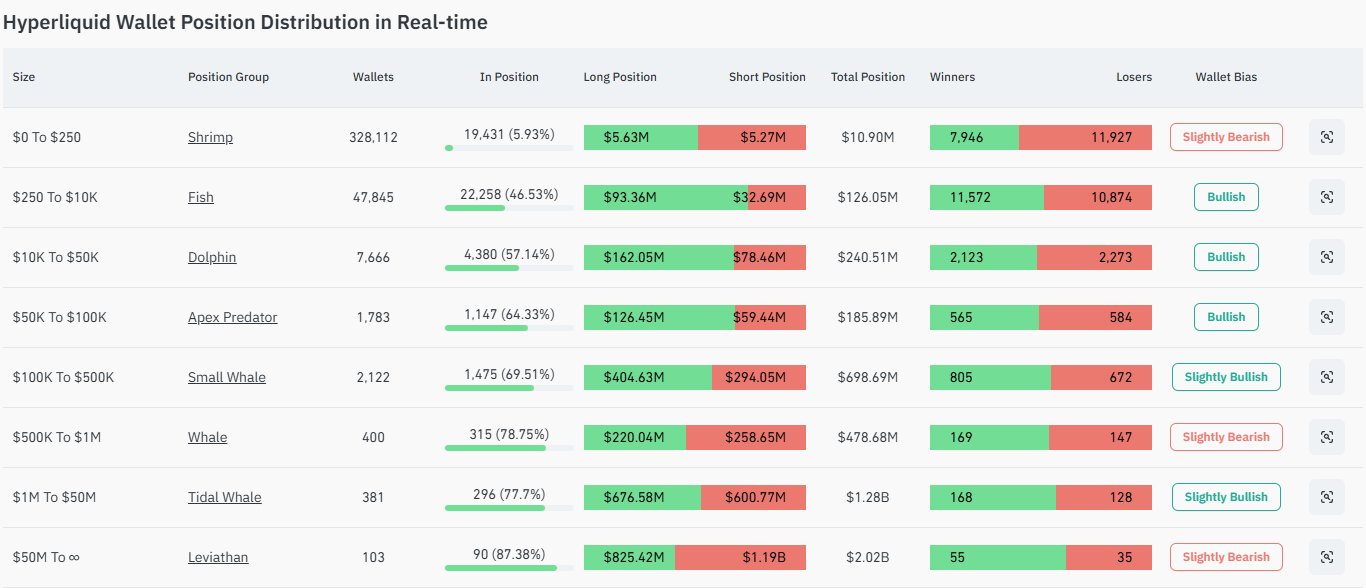The image size is (1366, 588).
Task: Click the Leviathan row scan icon
Action: point(1326,557)
